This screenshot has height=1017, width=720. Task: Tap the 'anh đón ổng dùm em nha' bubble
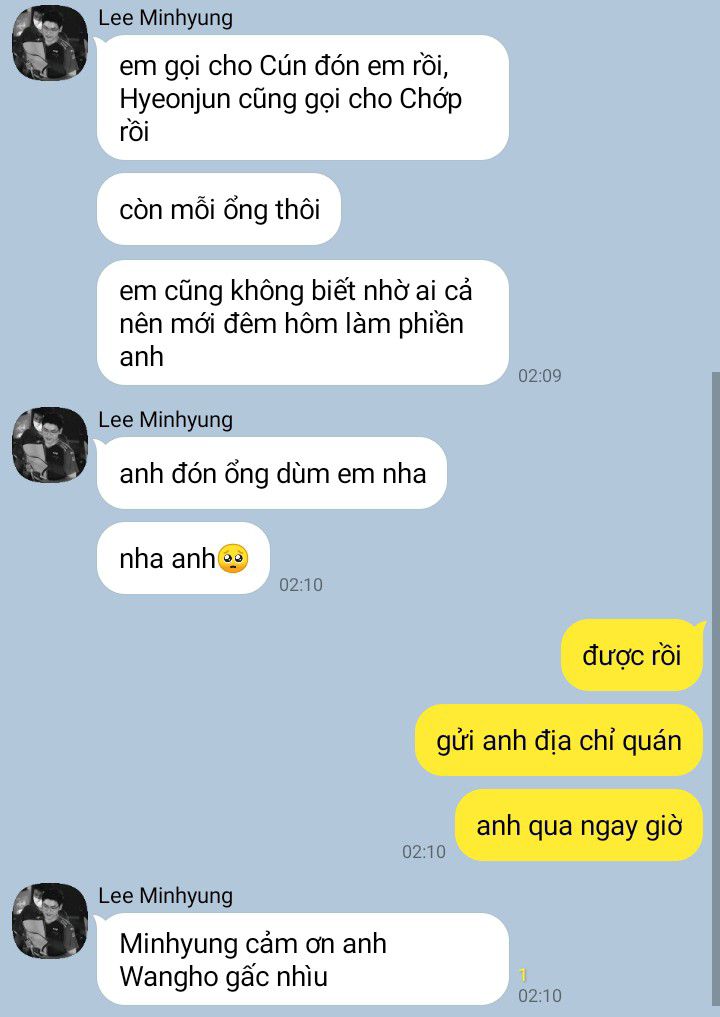click(272, 473)
